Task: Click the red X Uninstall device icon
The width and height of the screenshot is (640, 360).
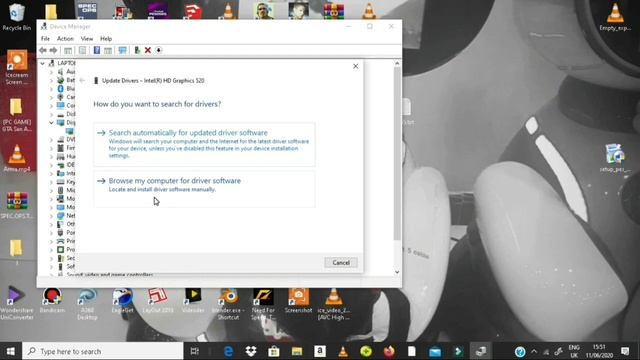Action: point(148,50)
